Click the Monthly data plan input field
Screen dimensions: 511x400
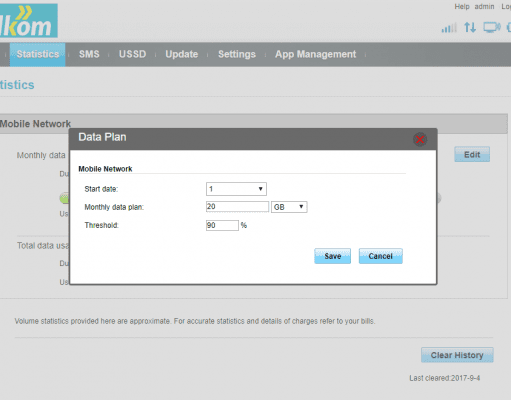[237, 207]
